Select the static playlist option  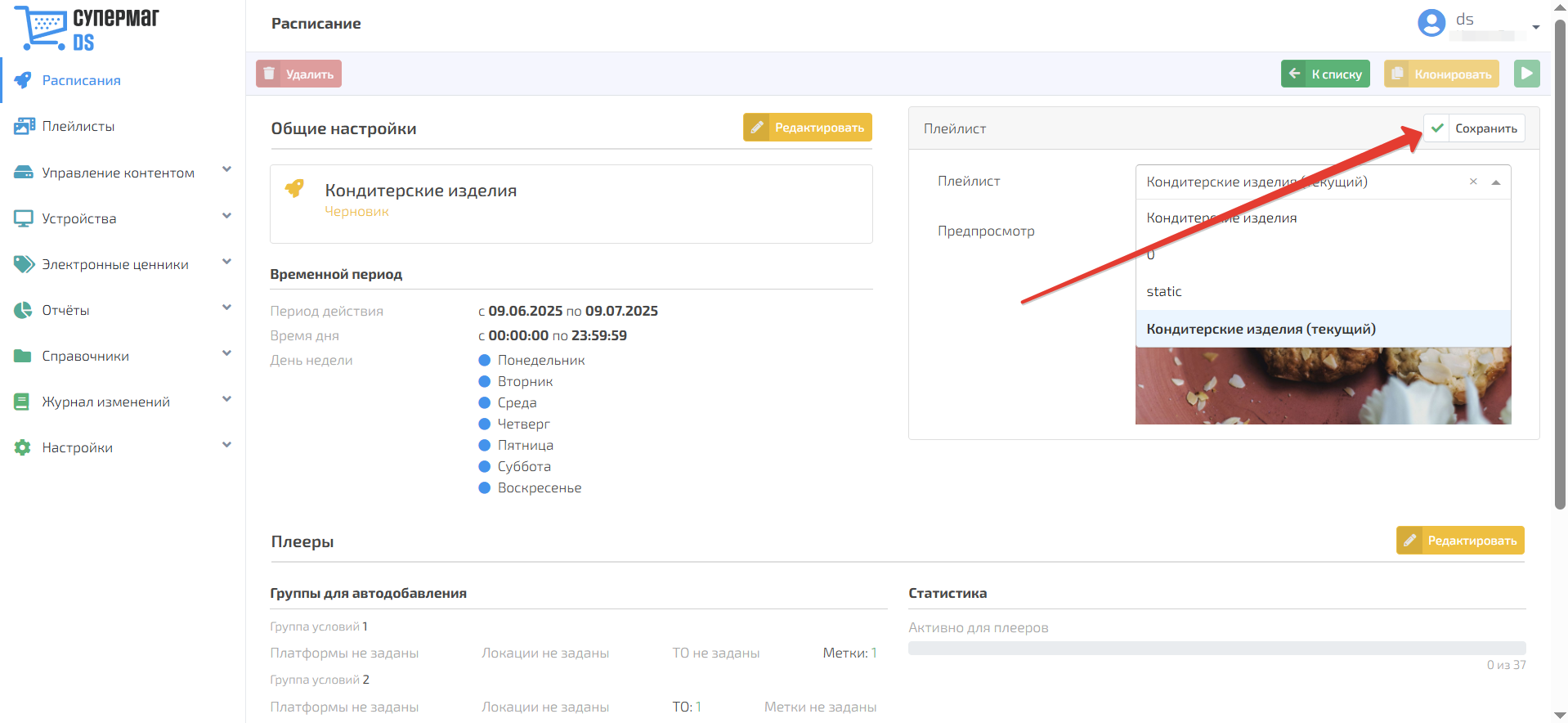pyautogui.click(x=1323, y=291)
